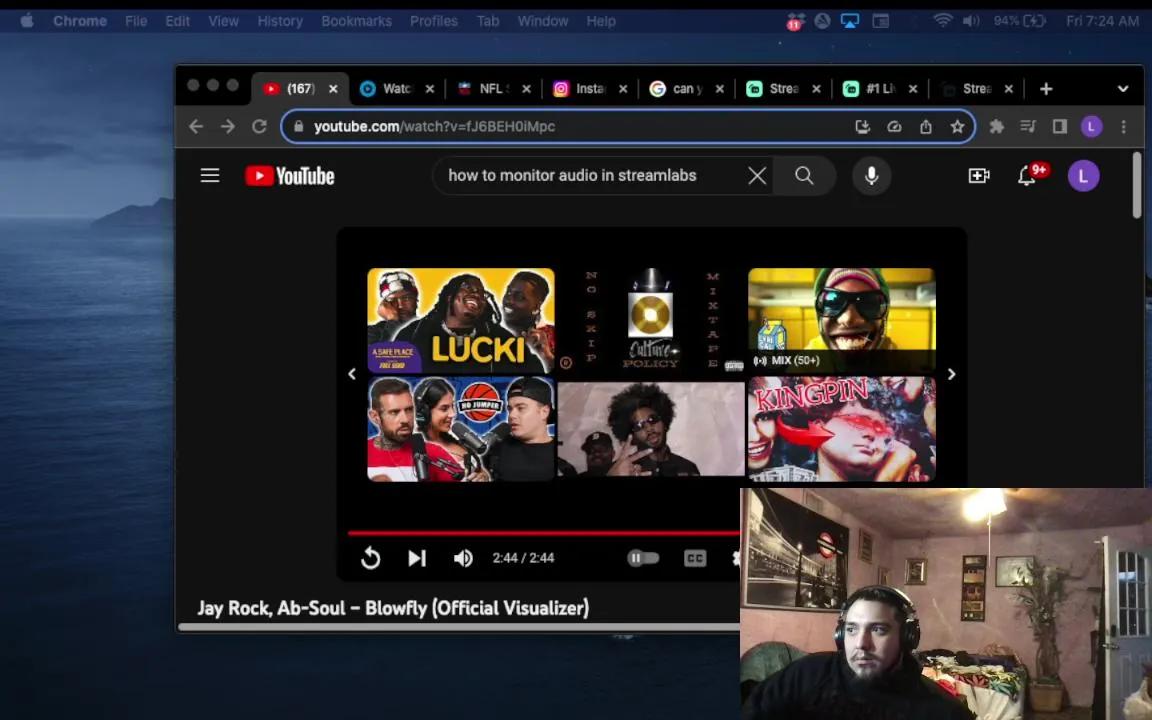
Task: Switch to the Google "can y" tab
Action: (687, 89)
